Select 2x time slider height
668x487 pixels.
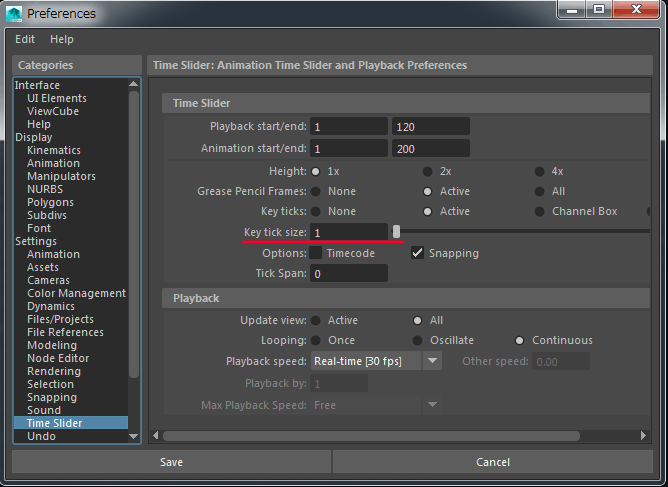pos(428,172)
